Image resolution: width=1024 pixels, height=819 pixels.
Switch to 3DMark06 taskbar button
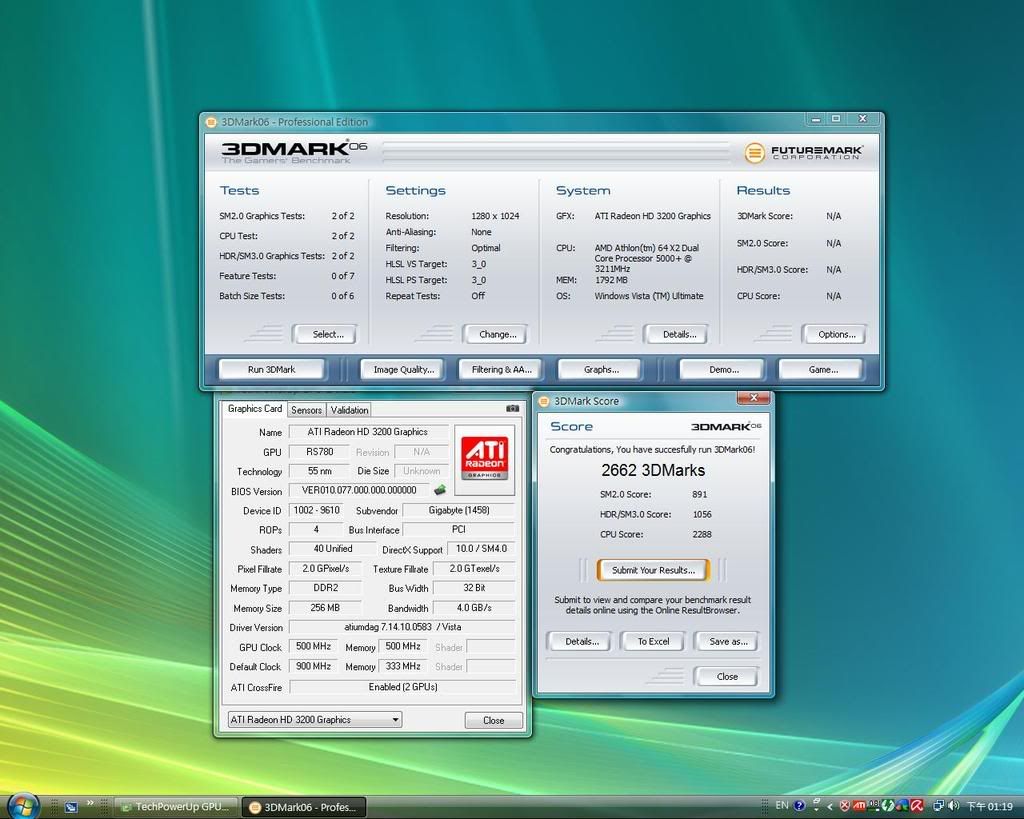tap(304, 807)
